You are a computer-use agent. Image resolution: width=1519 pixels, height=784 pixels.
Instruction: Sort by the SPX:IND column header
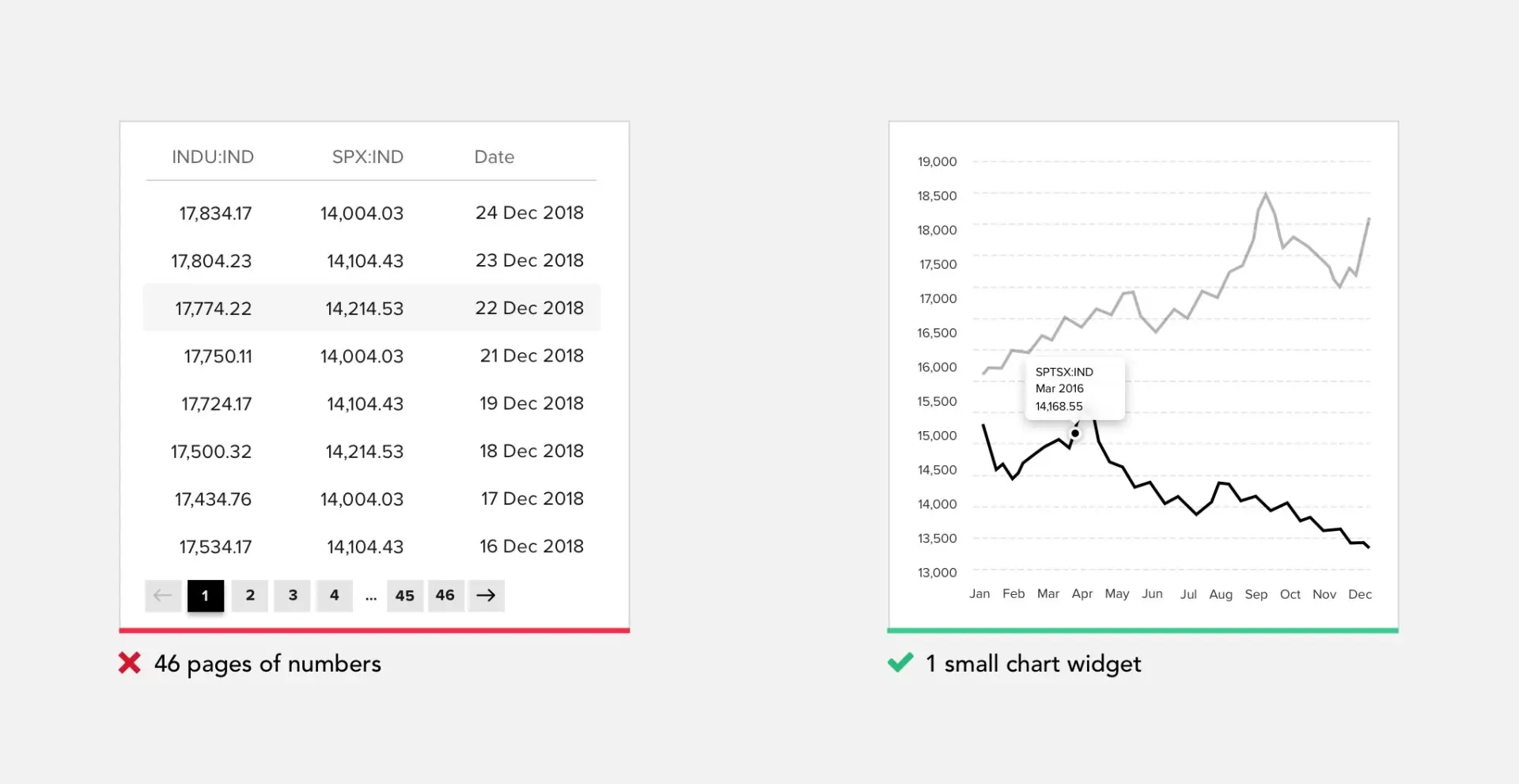368,157
